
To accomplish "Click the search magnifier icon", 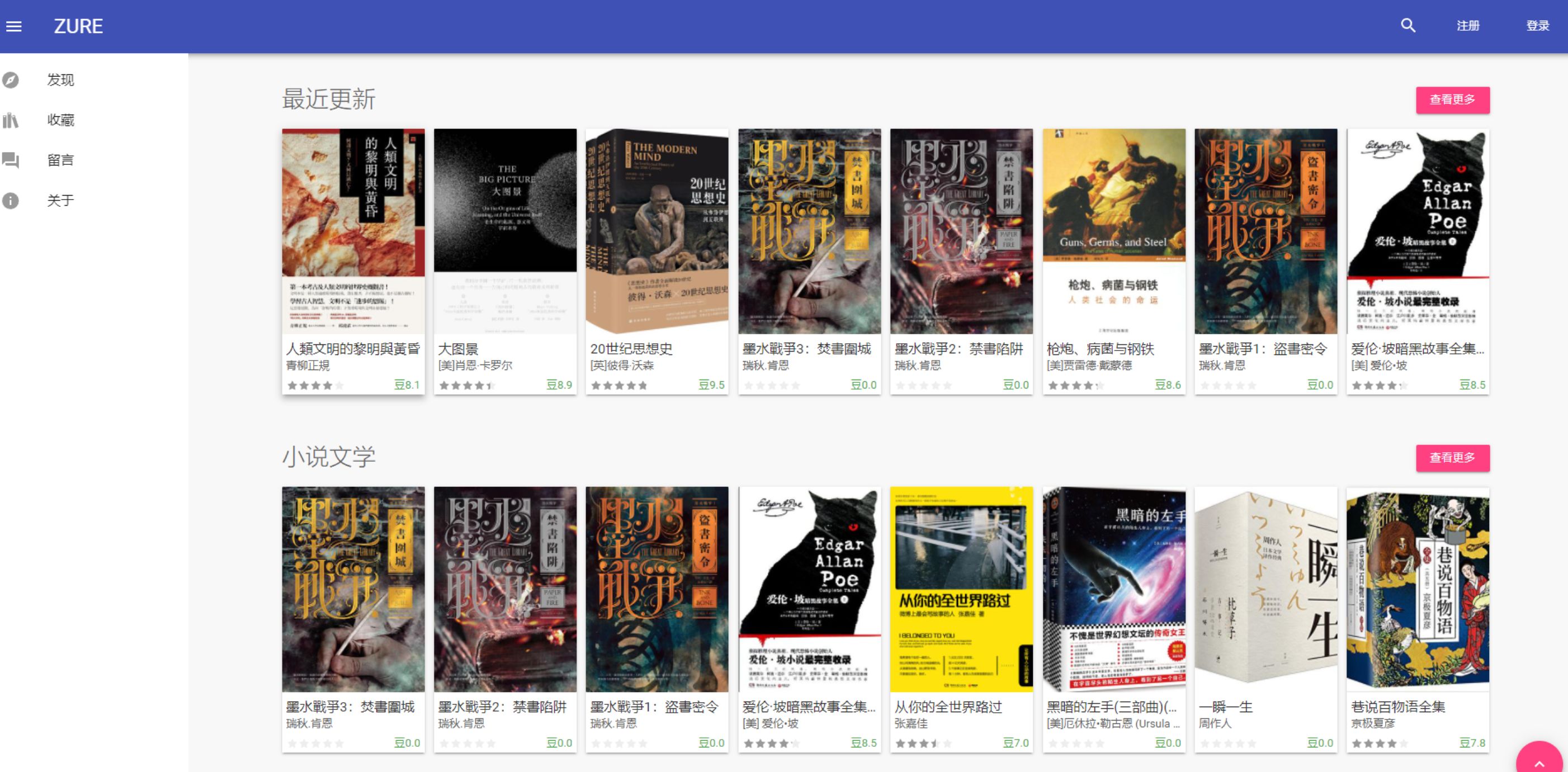I will 1408,26.
